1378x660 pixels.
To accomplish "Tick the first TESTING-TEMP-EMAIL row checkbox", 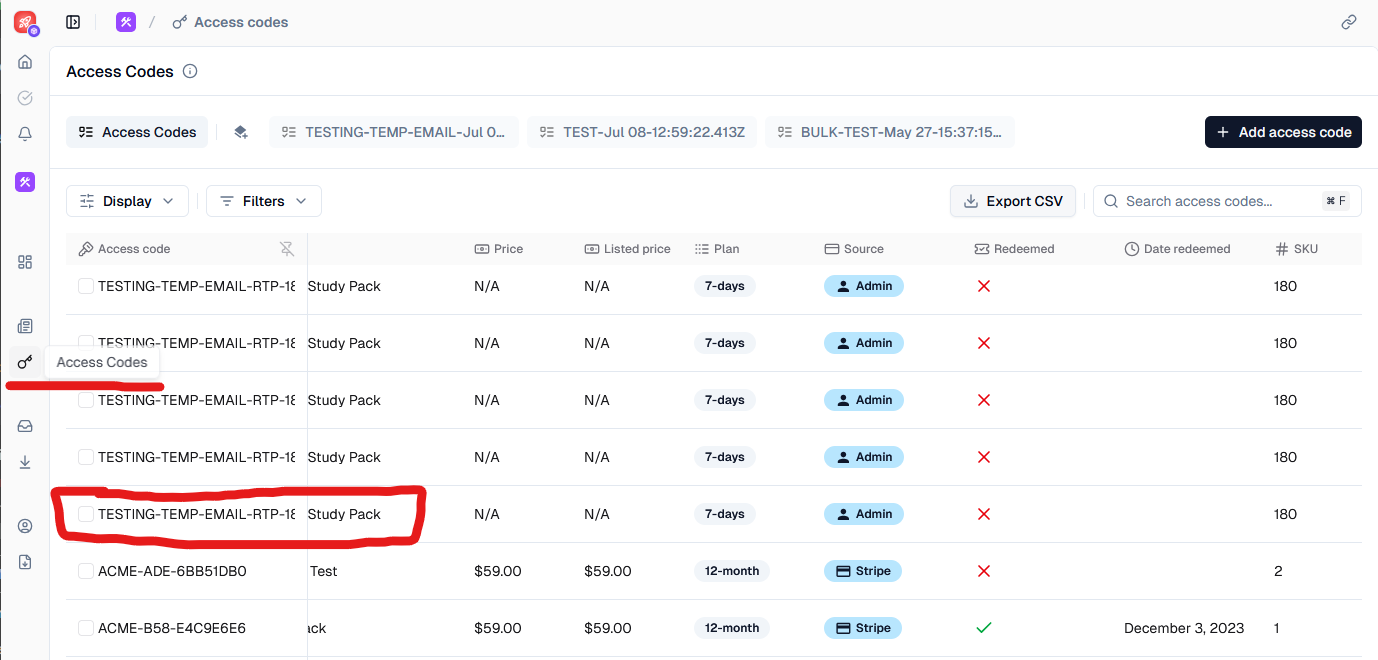I will point(86,286).
